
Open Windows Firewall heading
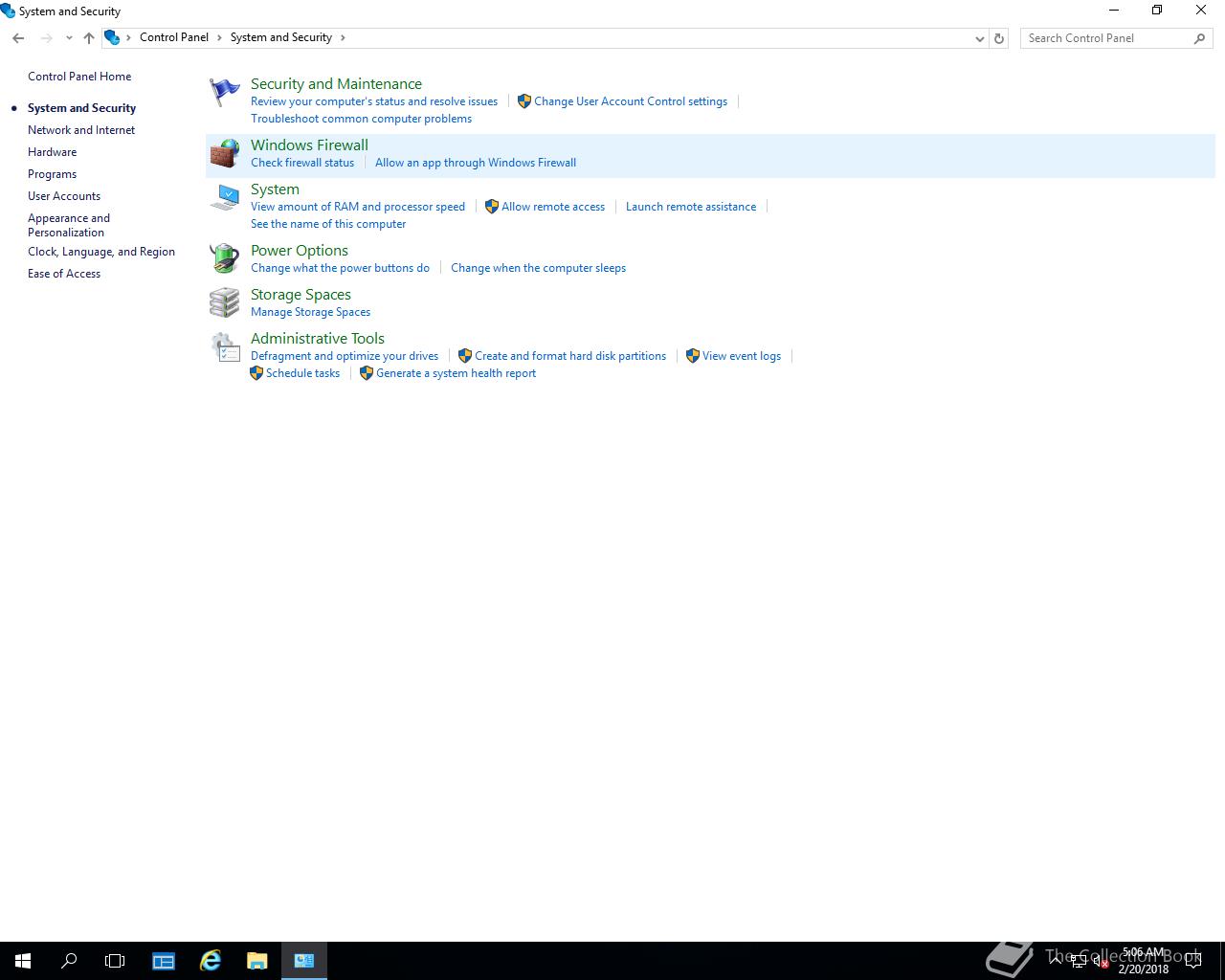pyautogui.click(x=309, y=145)
